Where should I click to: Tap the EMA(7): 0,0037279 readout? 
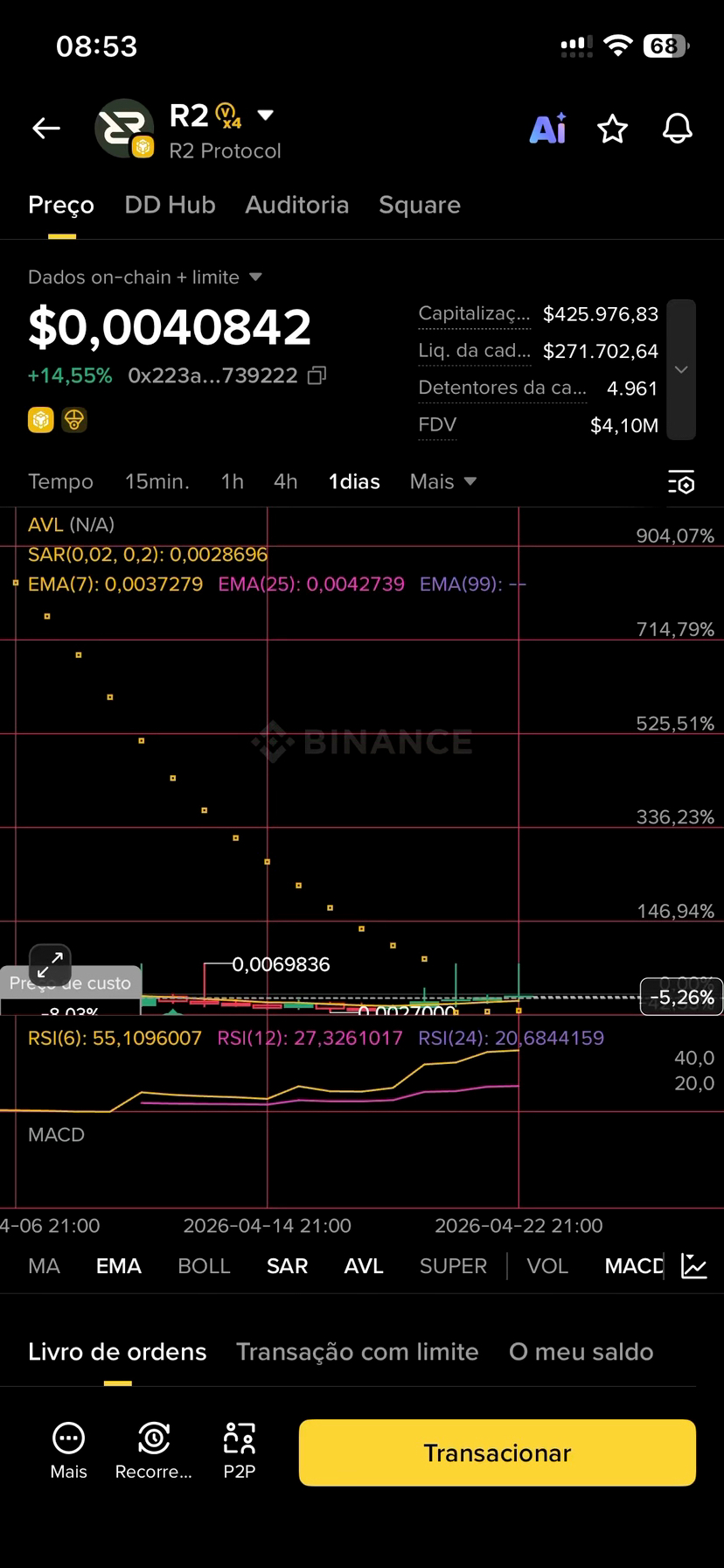[x=115, y=584]
